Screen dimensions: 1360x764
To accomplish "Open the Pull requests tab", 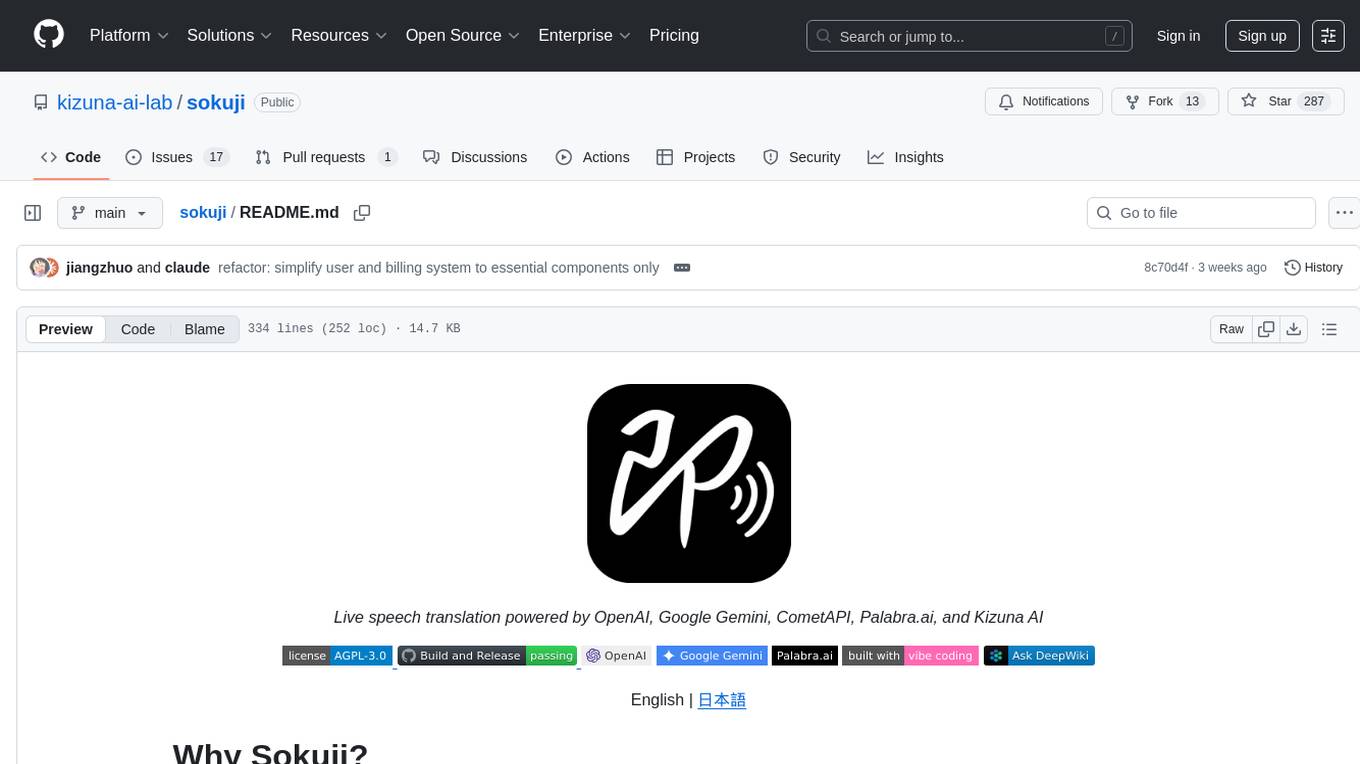I will [326, 157].
